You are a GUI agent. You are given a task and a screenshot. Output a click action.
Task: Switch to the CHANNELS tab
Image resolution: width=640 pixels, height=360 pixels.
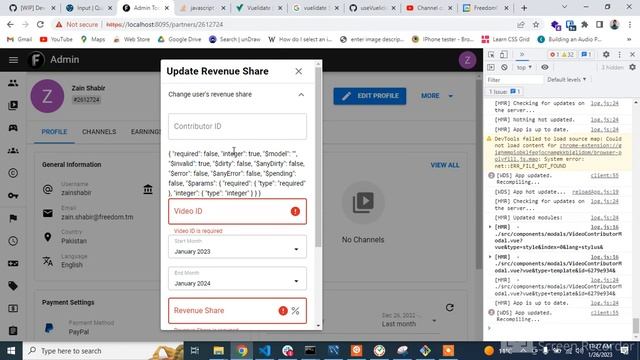click(99, 132)
